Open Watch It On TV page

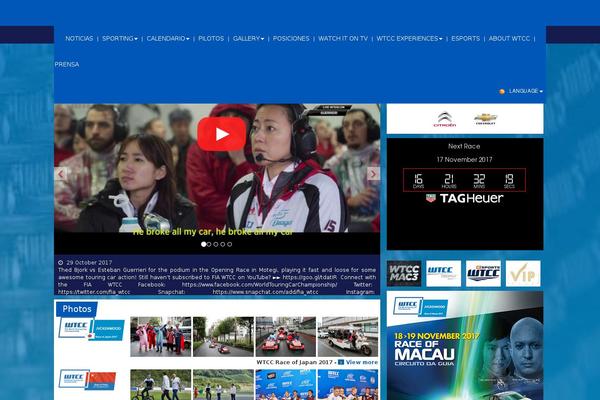pos(343,39)
